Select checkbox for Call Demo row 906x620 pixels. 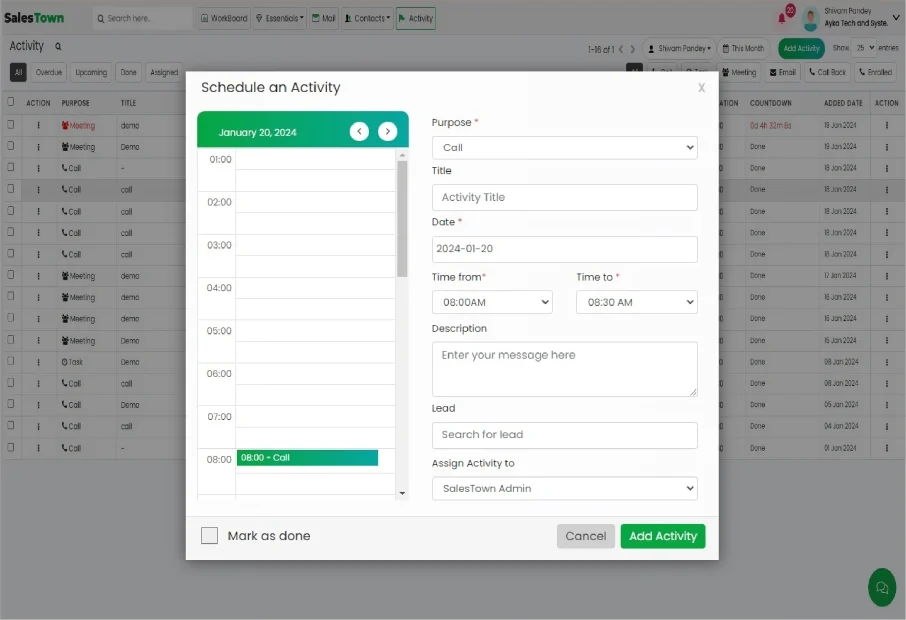[x=10, y=404]
